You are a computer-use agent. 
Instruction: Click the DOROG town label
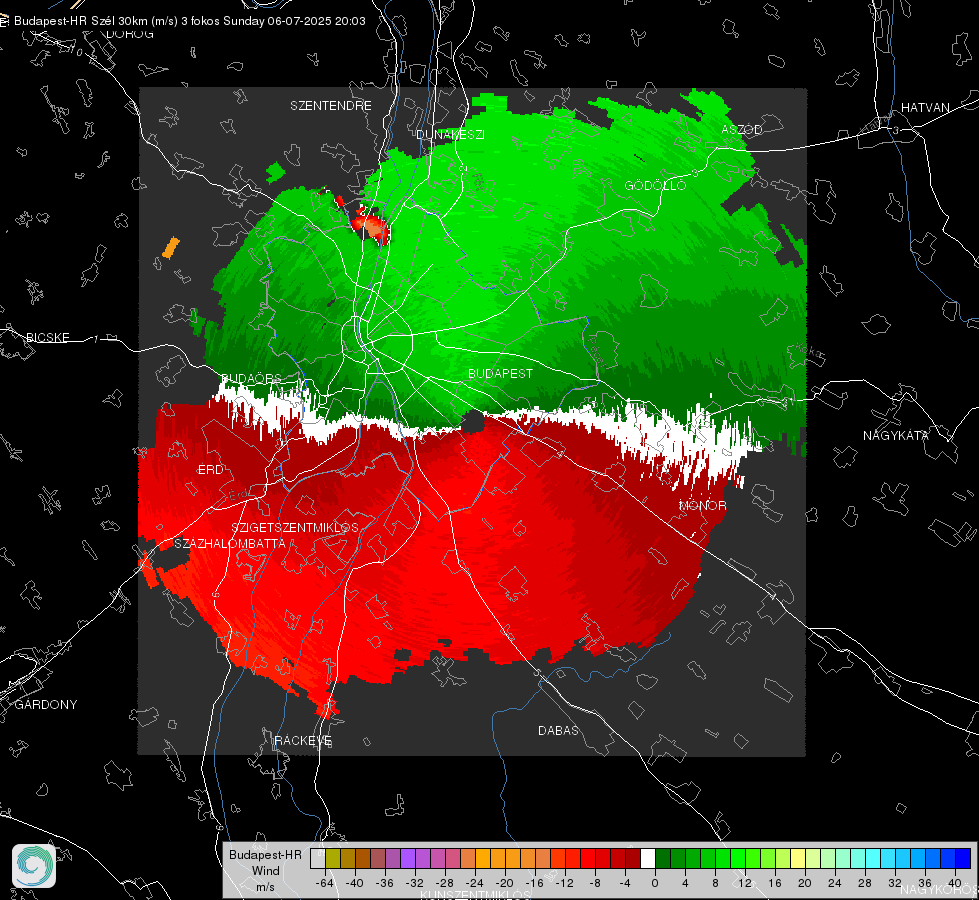click(130, 34)
